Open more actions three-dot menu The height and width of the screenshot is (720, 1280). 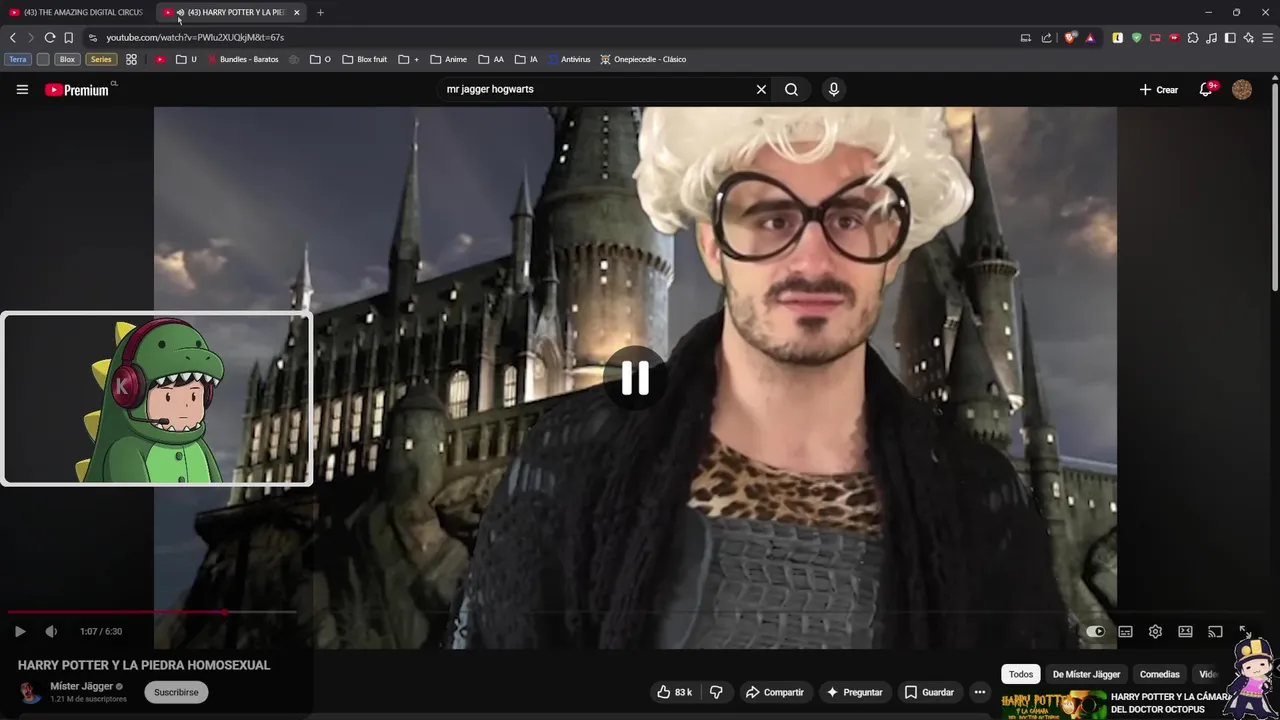pyautogui.click(x=980, y=692)
